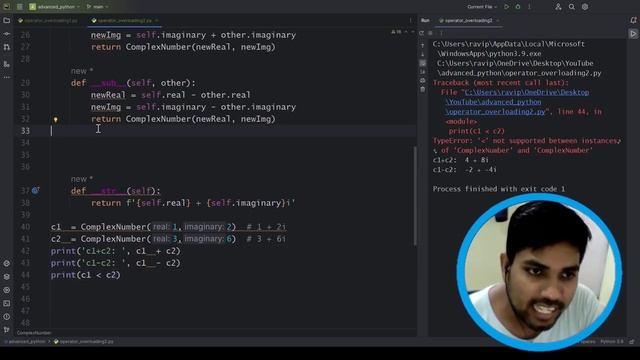Open the Notifications bell icon
640x360 pixels.
[633, 20]
